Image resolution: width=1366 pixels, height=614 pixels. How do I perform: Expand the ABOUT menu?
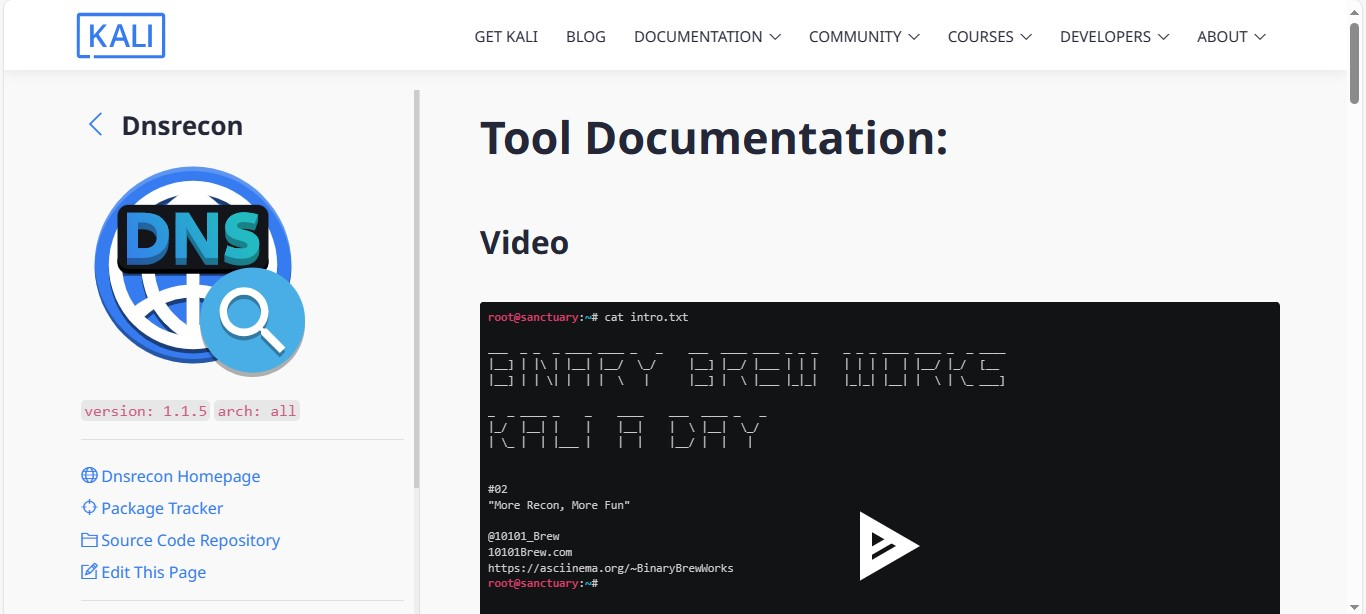[x=1231, y=36]
